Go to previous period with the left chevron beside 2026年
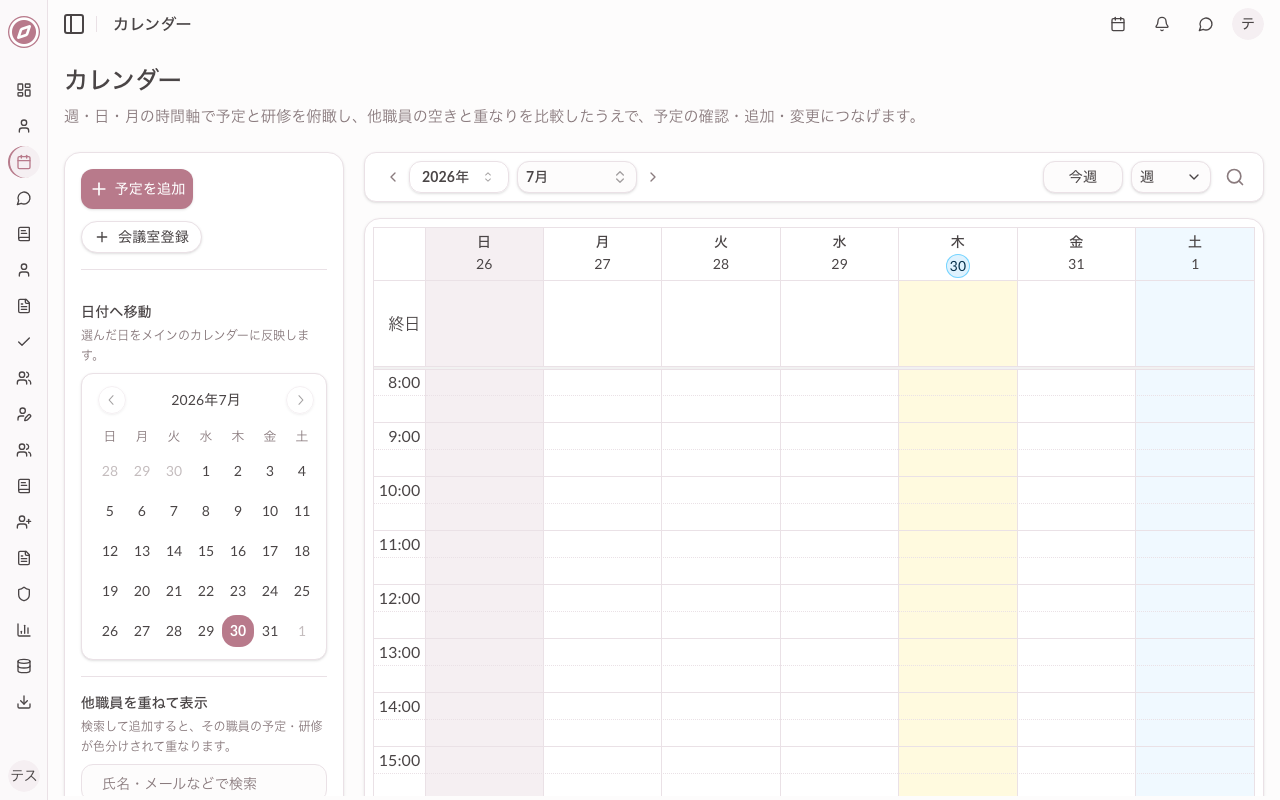This screenshot has height=800, width=1280. [x=393, y=177]
